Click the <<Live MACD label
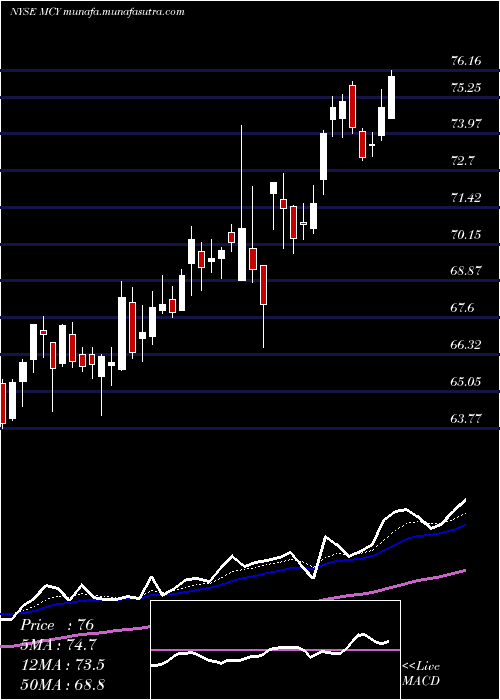The image size is (500, 700). click(x=421, y=674)
